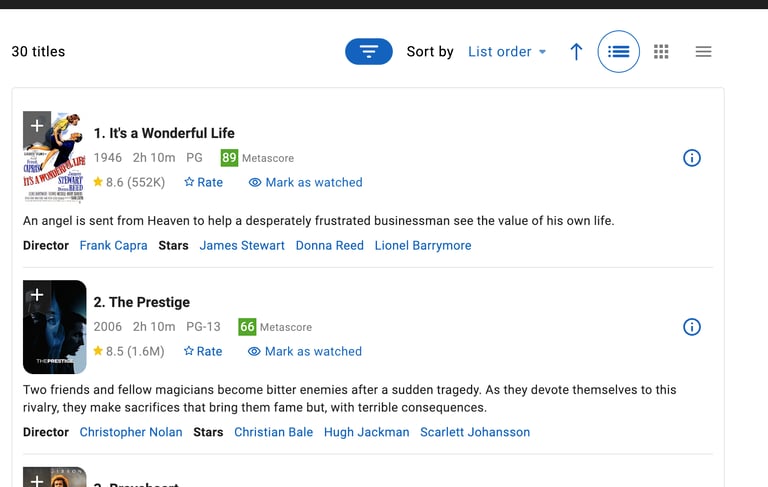This screenshot has width=768, height=487.
Task: Switch to compact list view
Action: [x=703, y=52]
